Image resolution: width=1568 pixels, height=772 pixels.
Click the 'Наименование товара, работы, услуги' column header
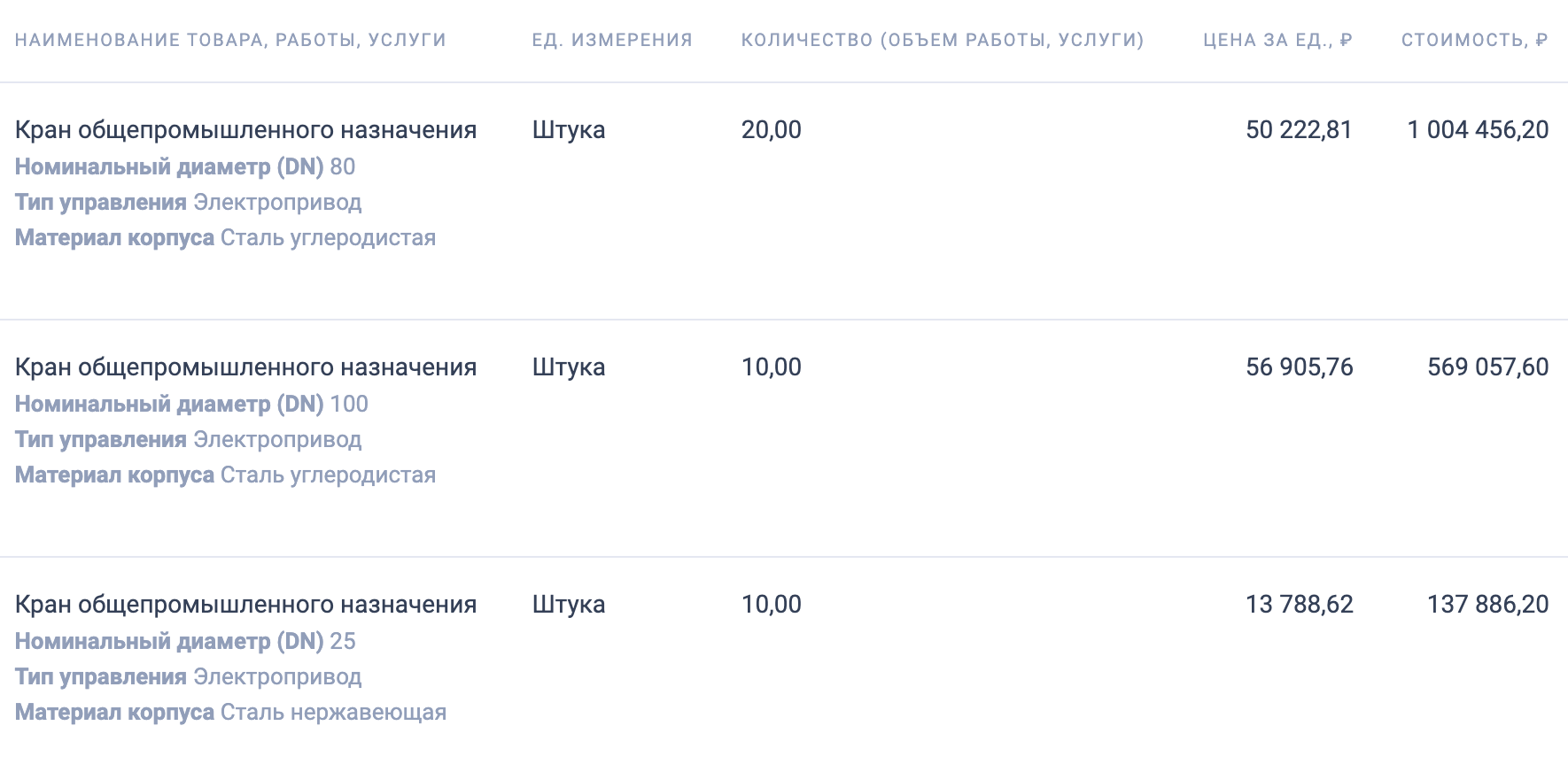(x=230, y=40)
